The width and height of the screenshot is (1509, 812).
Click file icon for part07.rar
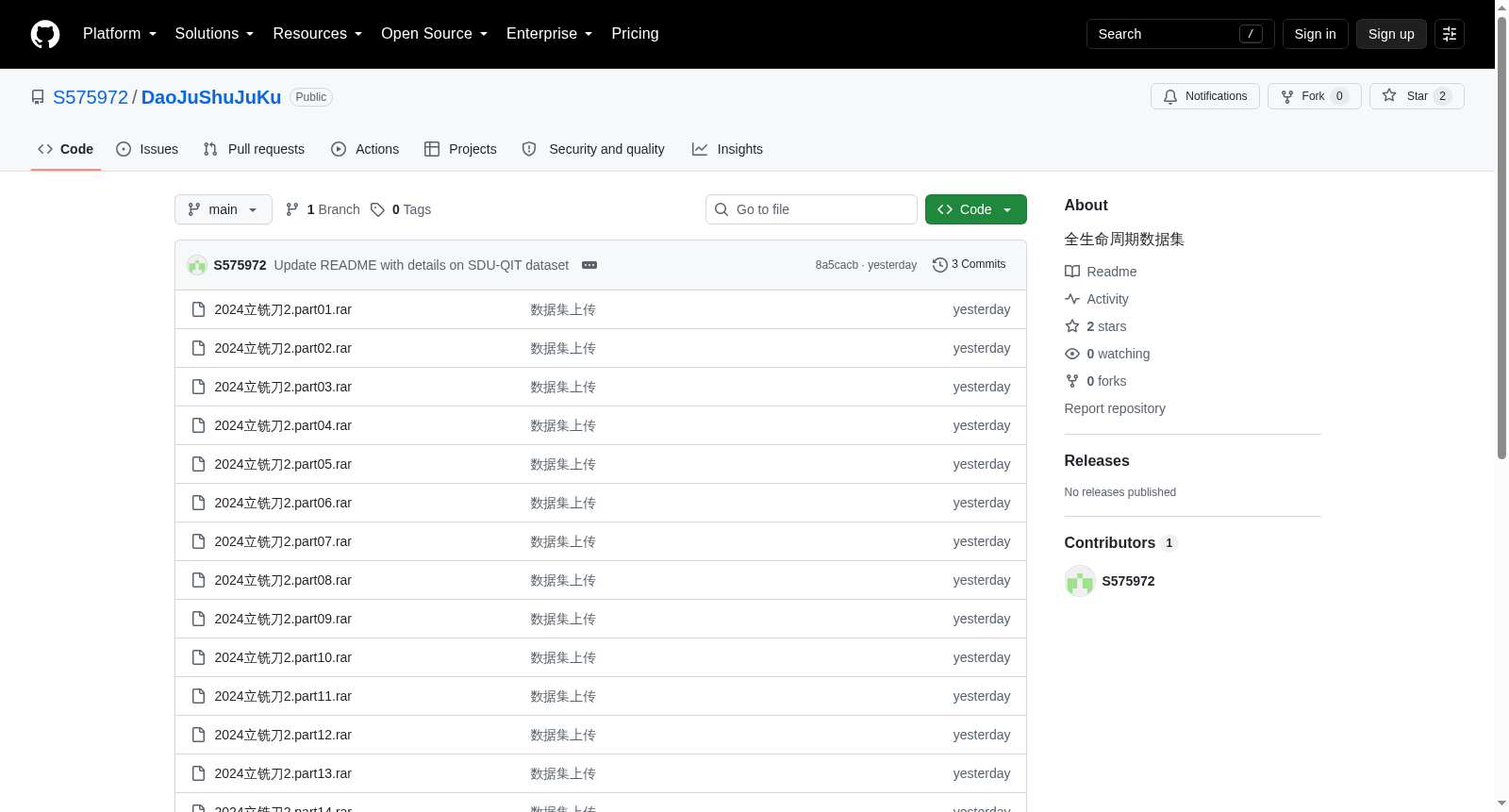[198, 541]
